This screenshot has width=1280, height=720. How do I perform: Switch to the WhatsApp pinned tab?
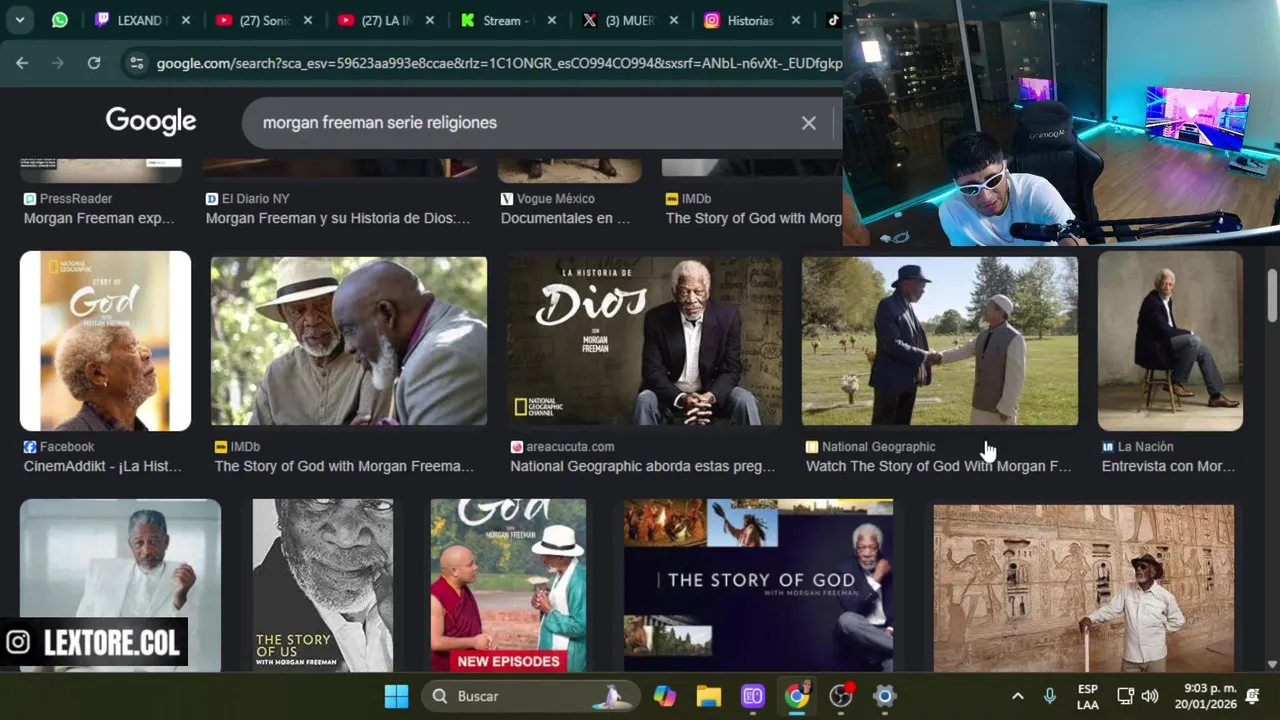(x=60, y=20)
